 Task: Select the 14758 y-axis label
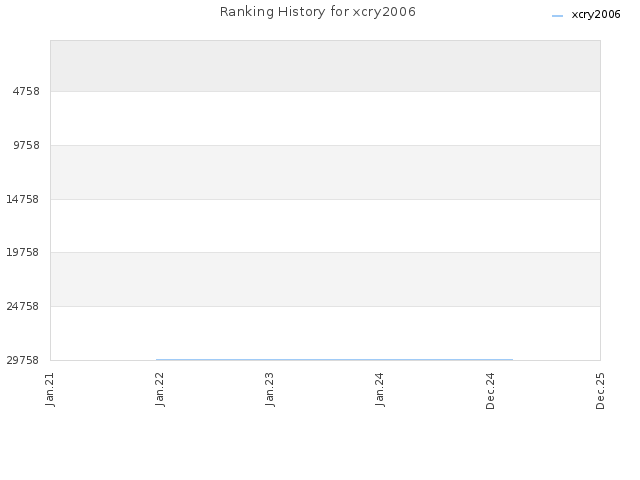point(22,199)
